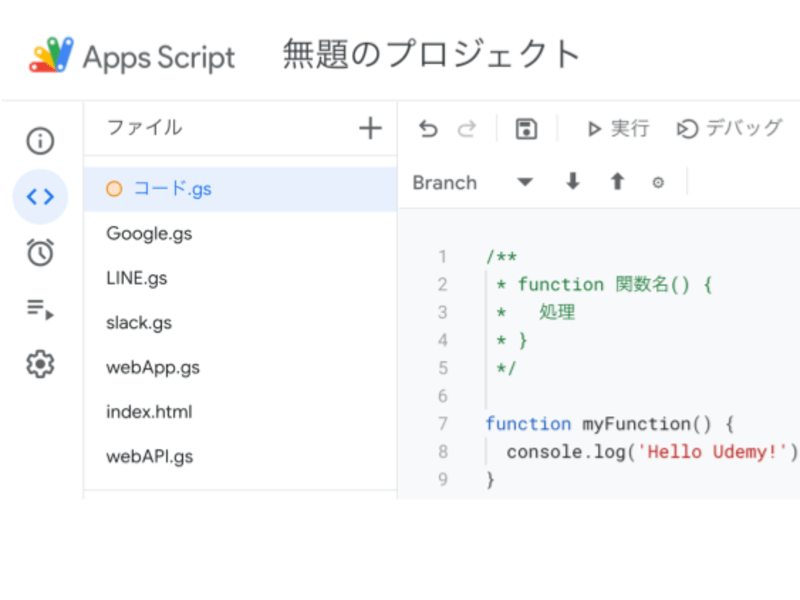Open the Google.gs file
This screenshot has width=800, height=600.
click(x=149, y=234)
